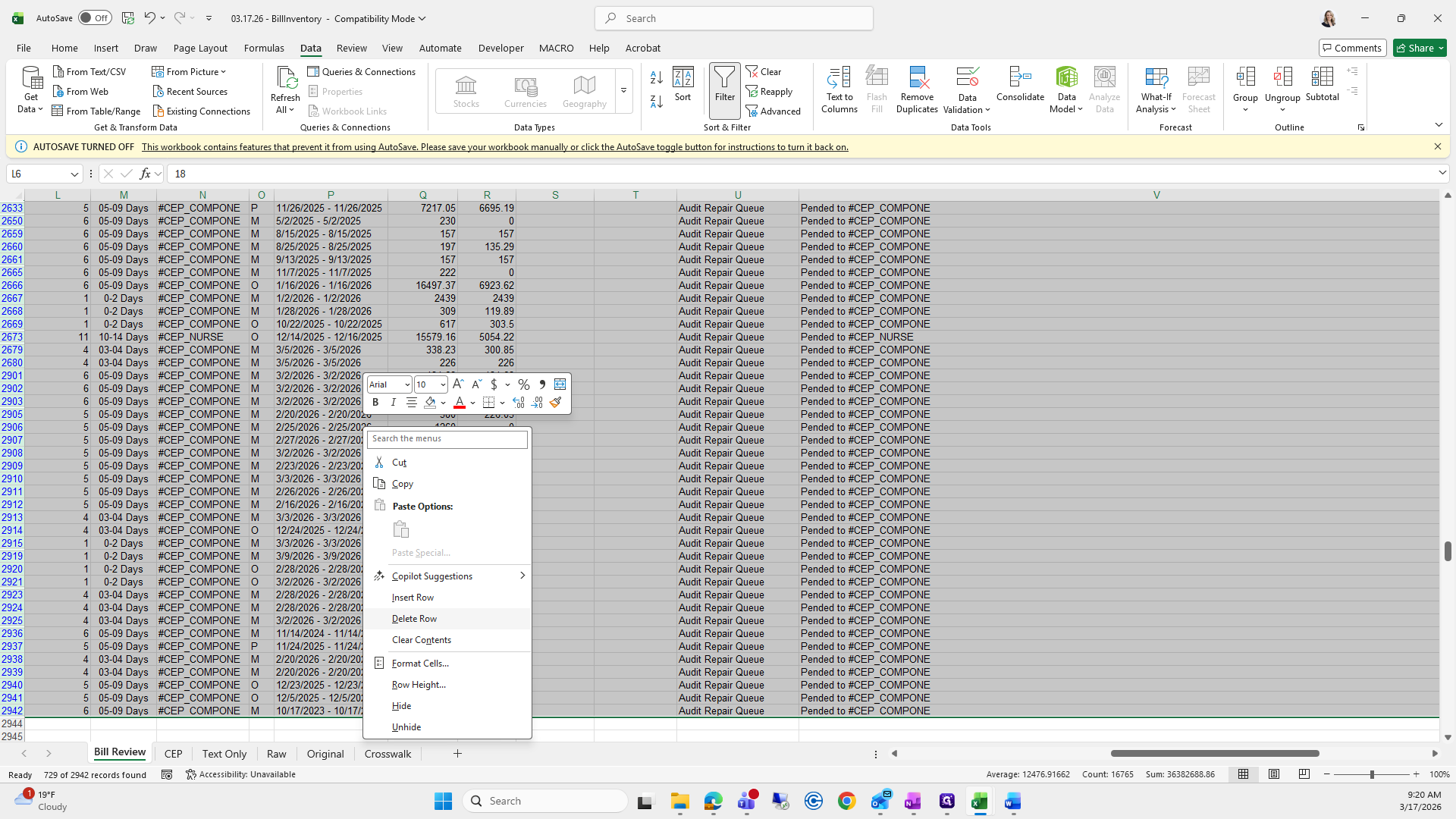
Task: Switch to Page Break Preview view
Action: pos(1304,774)
